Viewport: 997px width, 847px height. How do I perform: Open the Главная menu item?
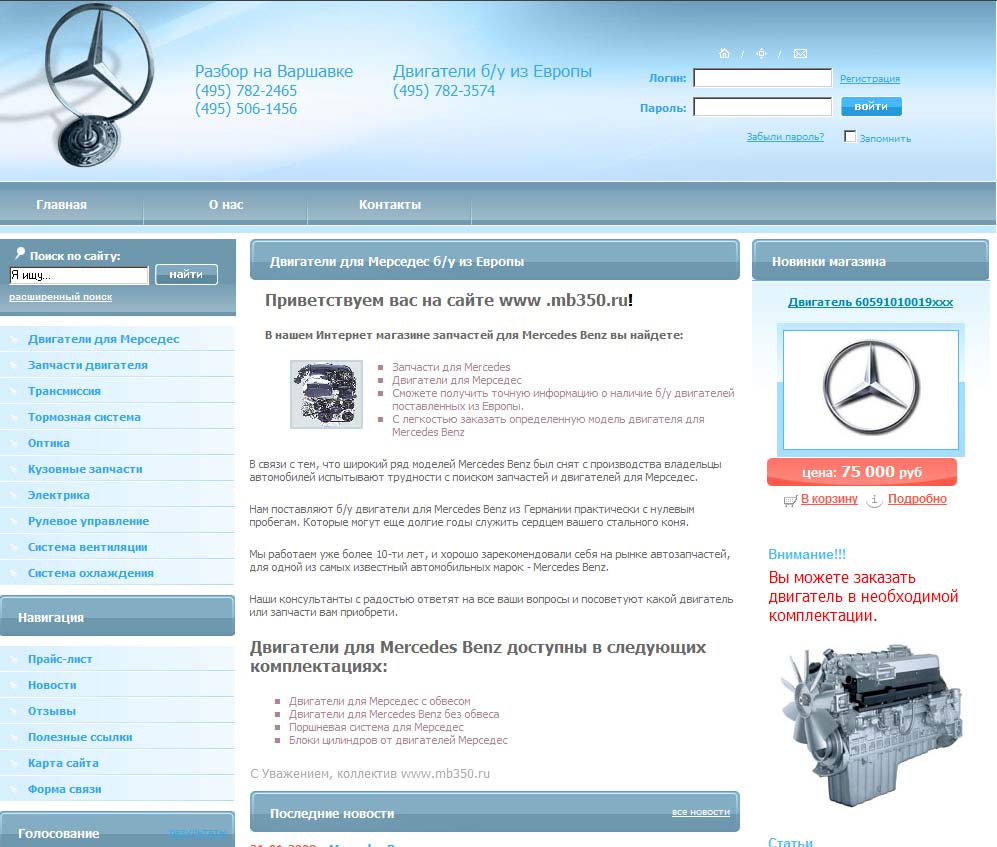[x=62, y=203]
